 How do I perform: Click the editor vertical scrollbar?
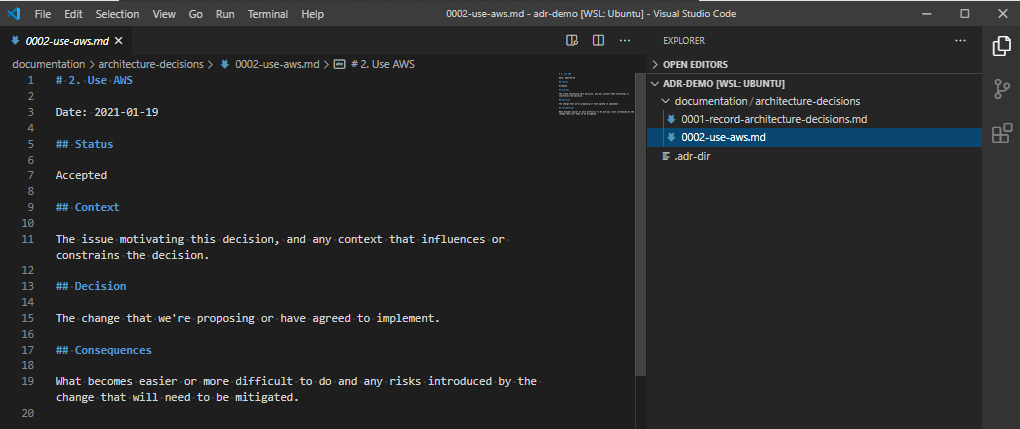click(641, 225)
